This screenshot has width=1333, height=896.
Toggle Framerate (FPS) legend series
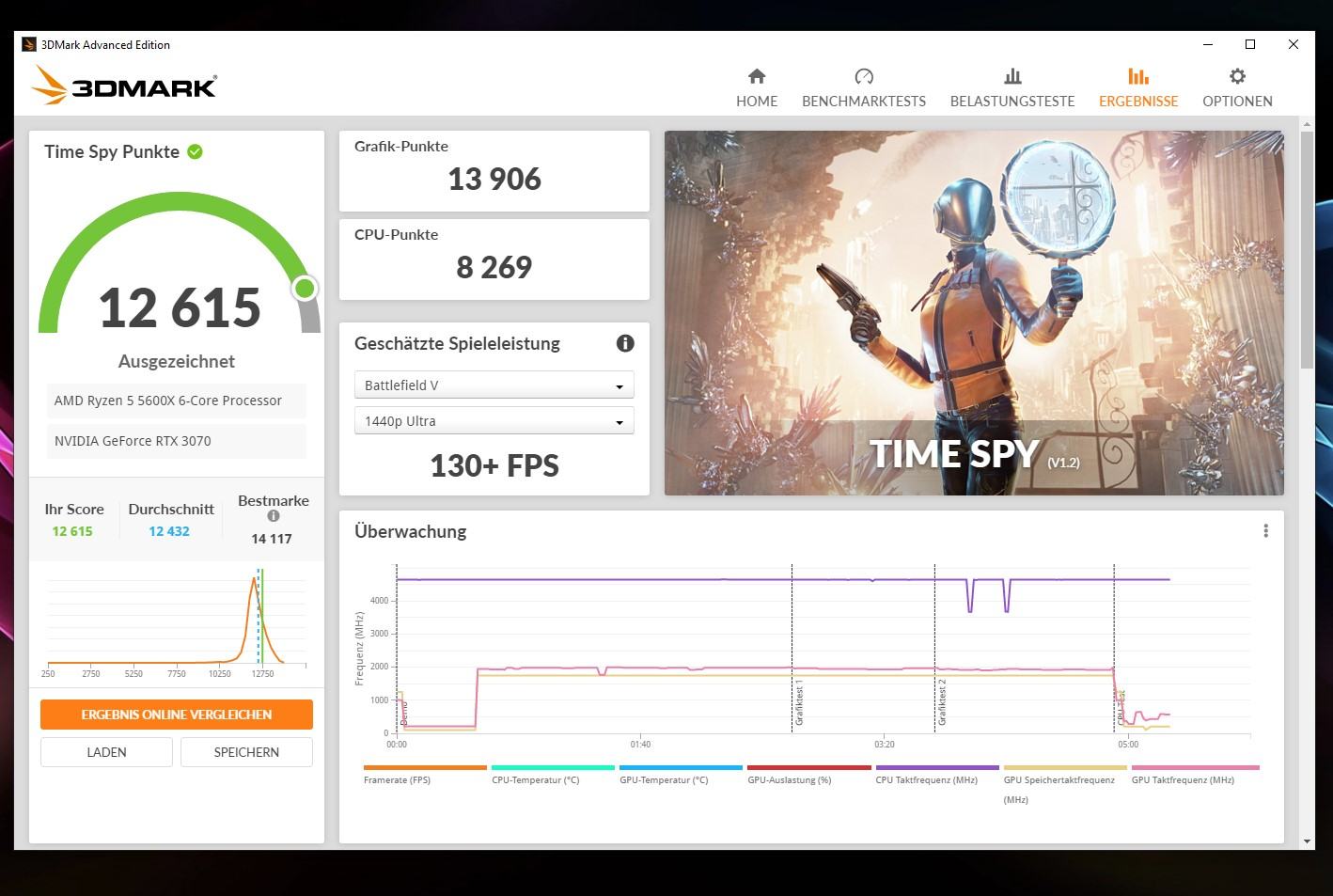[x=425, y=776]
